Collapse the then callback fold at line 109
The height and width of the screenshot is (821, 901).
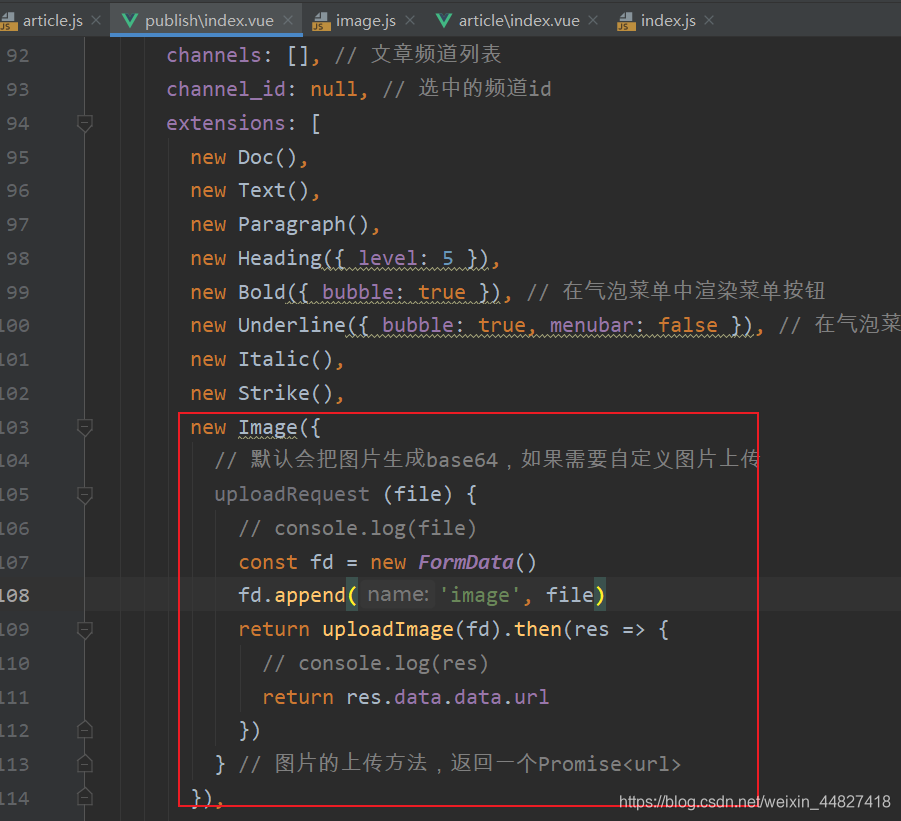point(84,630)
